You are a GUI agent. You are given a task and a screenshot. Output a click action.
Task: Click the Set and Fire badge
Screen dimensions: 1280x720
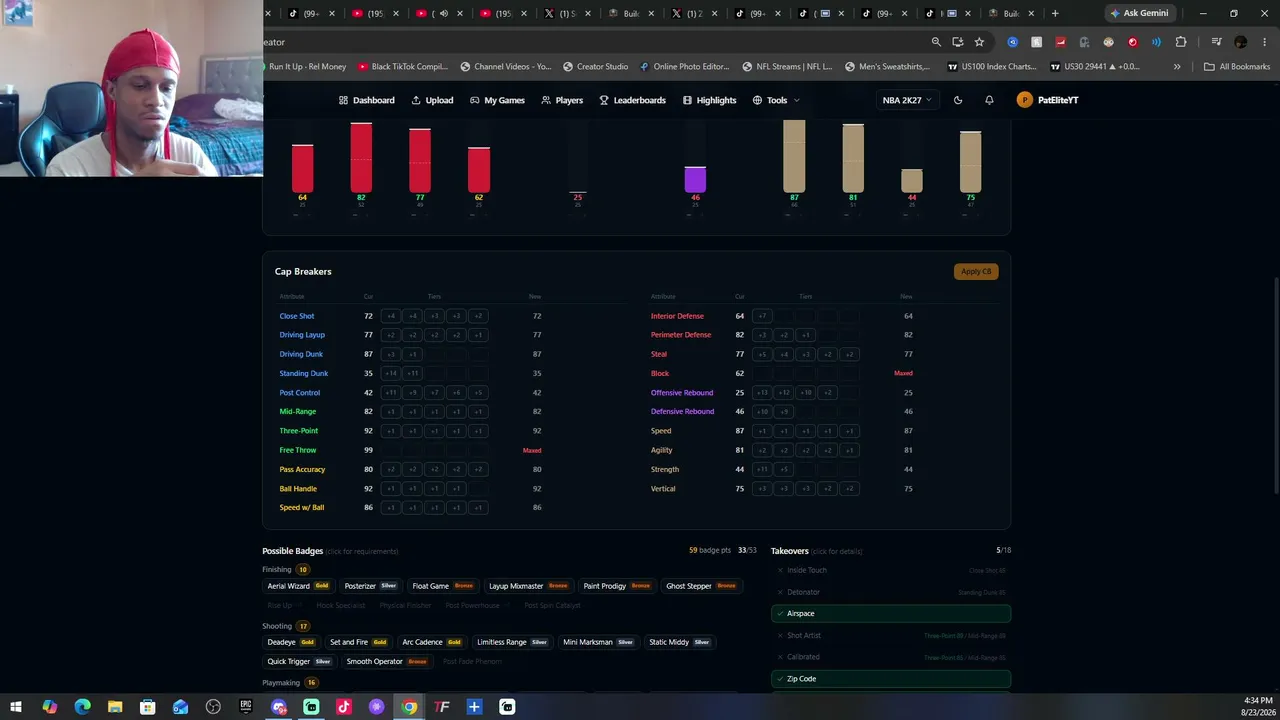click(x=359, y=642)
